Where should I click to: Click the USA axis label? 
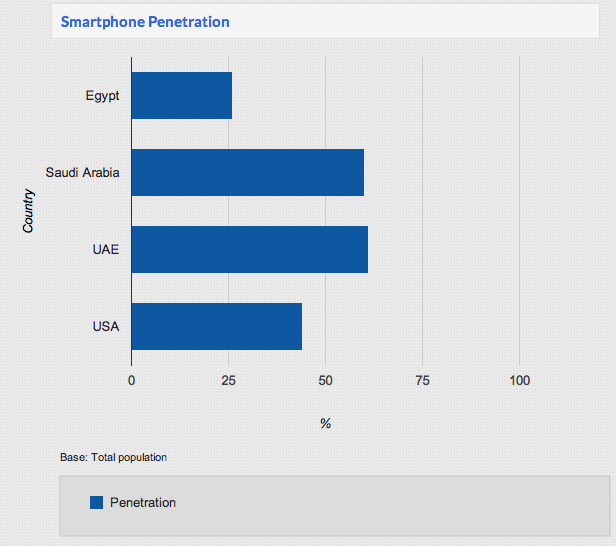[106, 326]
